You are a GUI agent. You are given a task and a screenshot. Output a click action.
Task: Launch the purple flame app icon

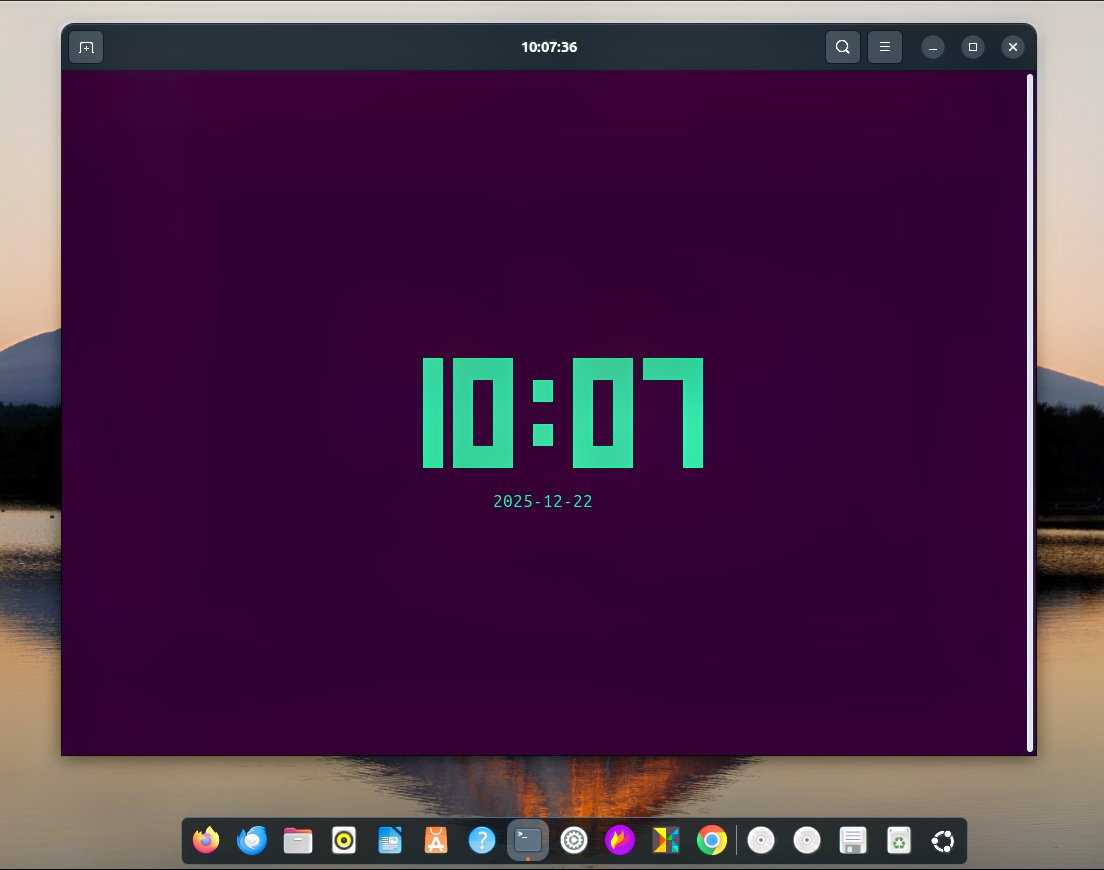tap(620, 840)
